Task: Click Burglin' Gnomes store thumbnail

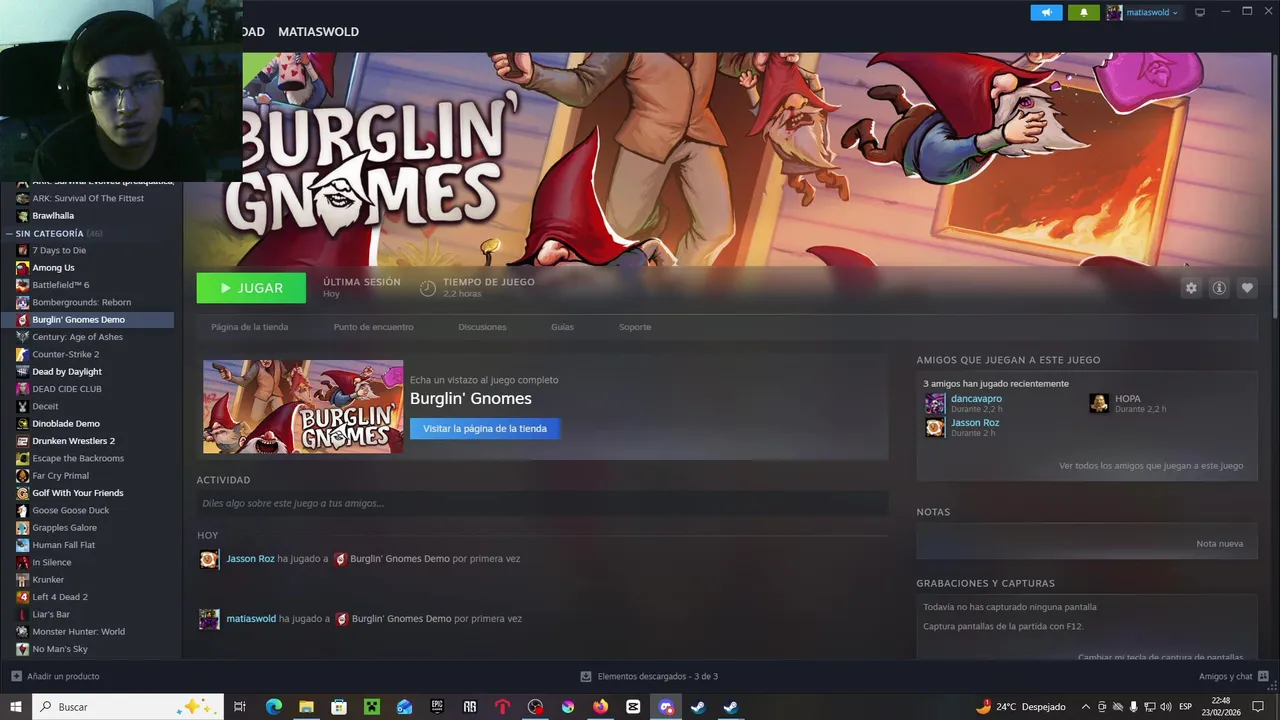Action: (x=303, y=407)
